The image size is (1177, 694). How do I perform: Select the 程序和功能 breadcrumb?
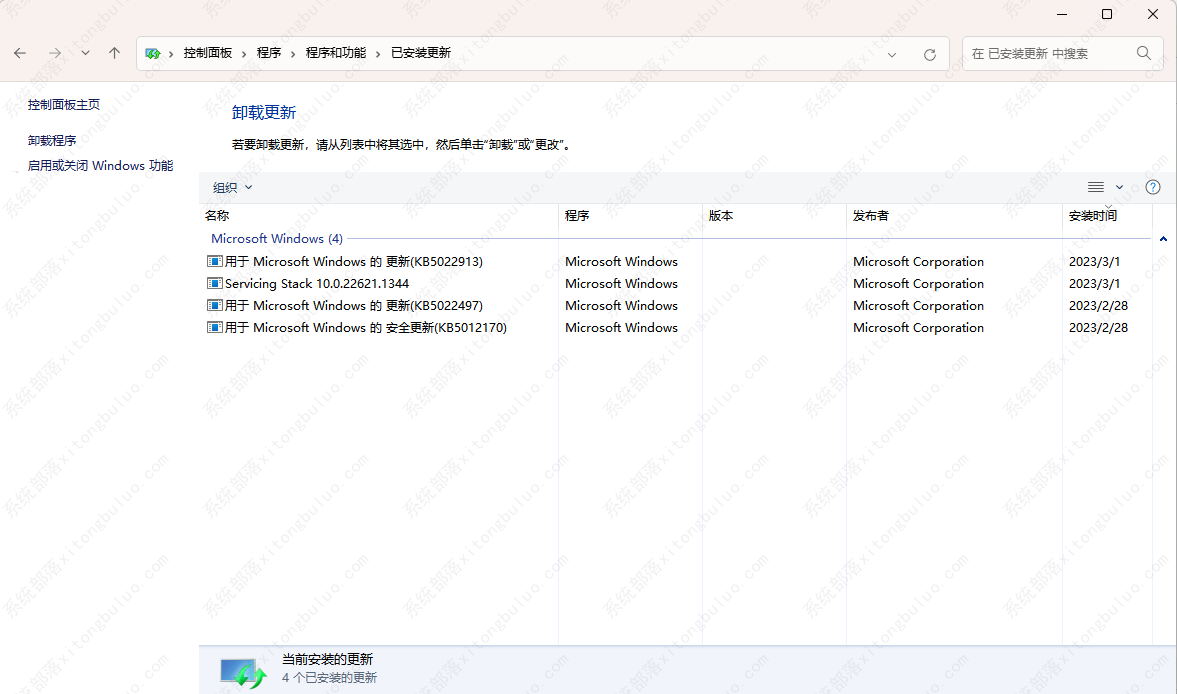336,53
